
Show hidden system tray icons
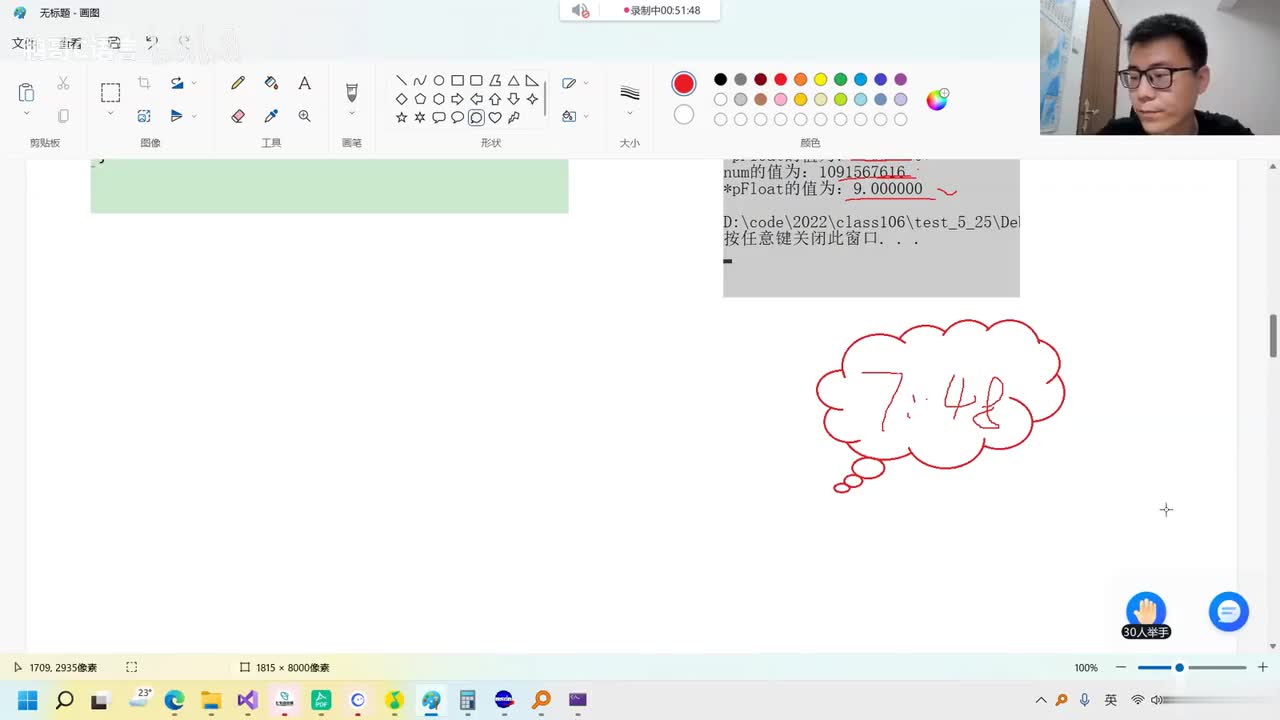(1041, 700)
